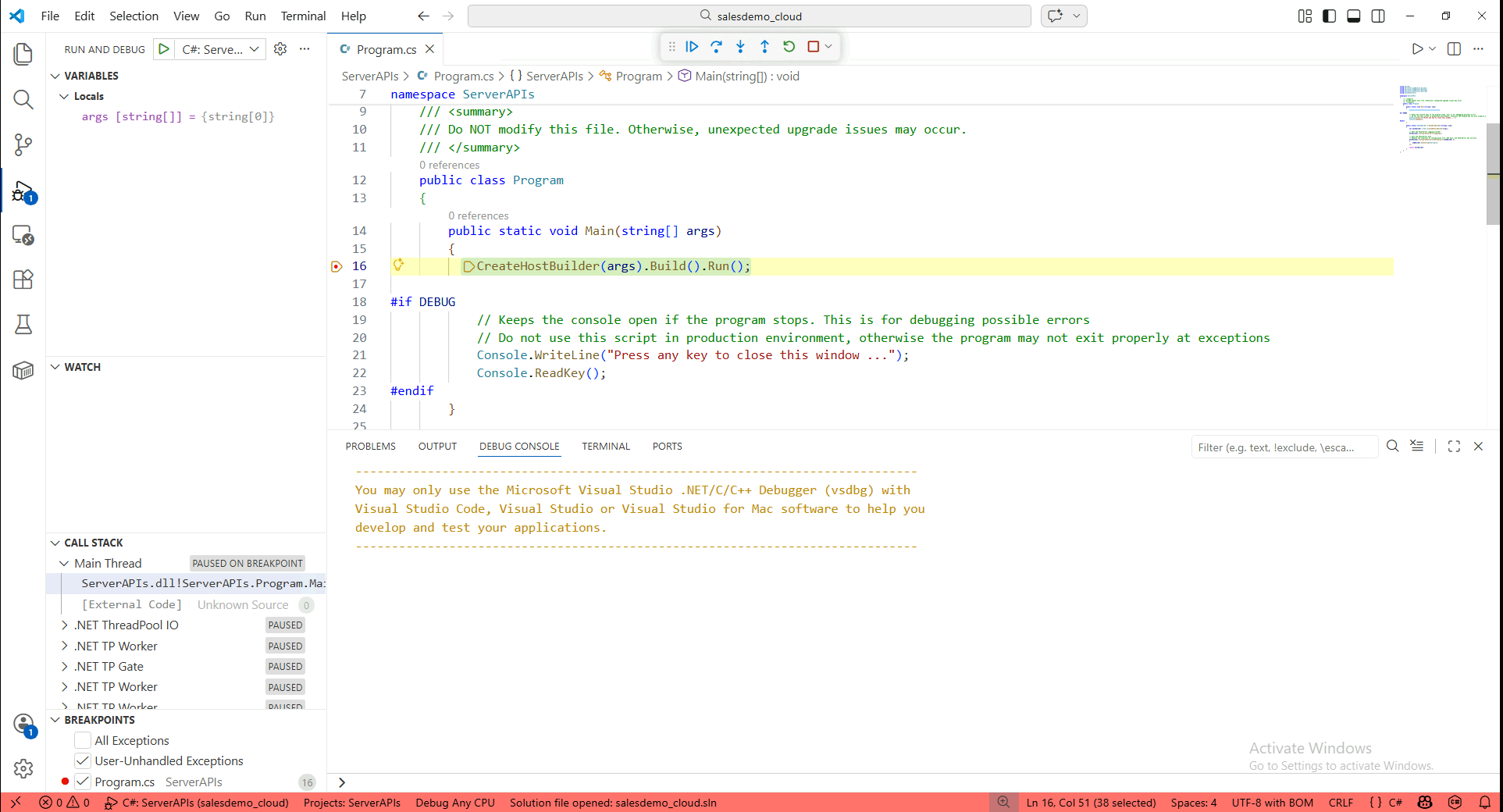
Task: Switch to the Terminal panel tab
Action: [x=605, y=447]
